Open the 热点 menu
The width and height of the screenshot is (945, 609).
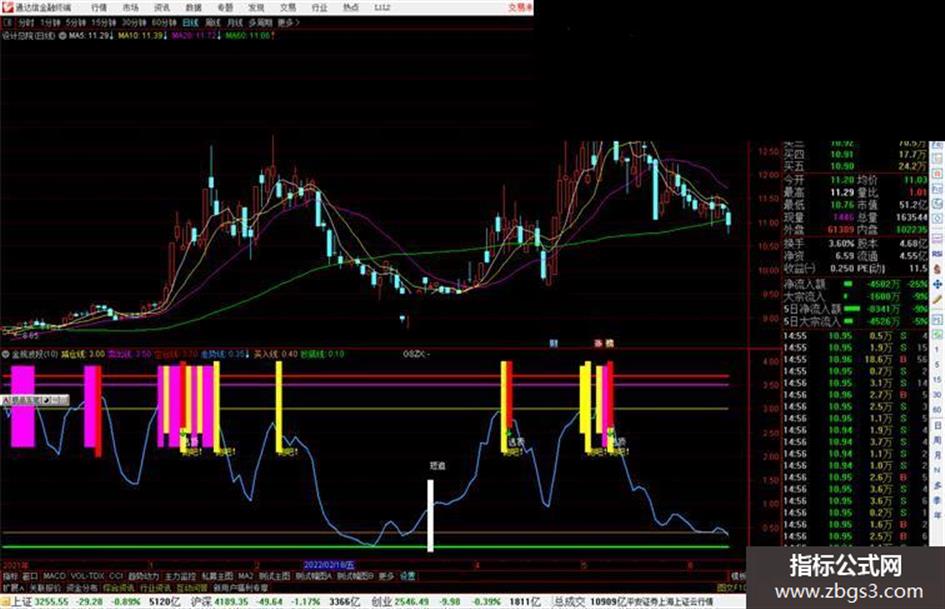[351, 8]
